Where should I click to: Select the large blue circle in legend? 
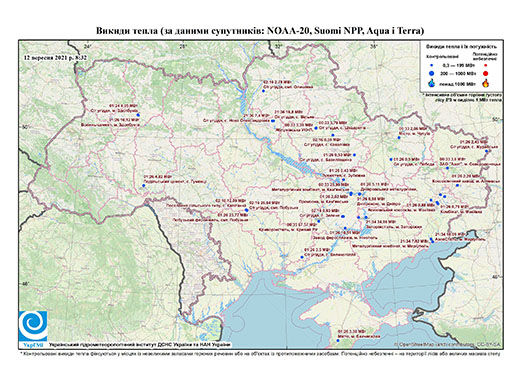432,73
